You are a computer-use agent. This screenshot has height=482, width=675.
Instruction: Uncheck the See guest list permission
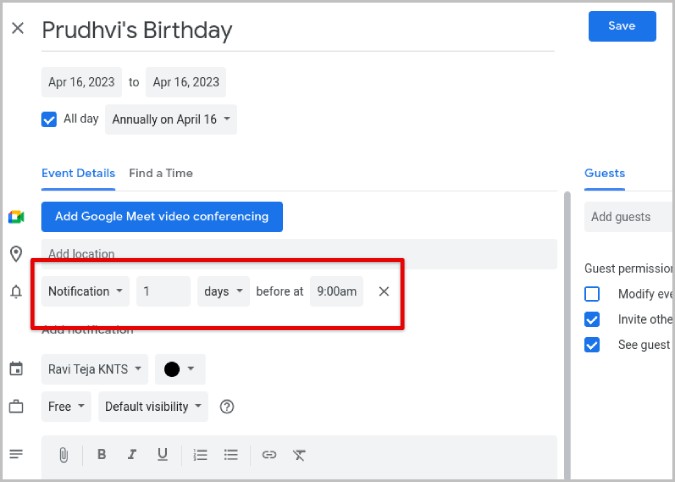tap(592, 345)
